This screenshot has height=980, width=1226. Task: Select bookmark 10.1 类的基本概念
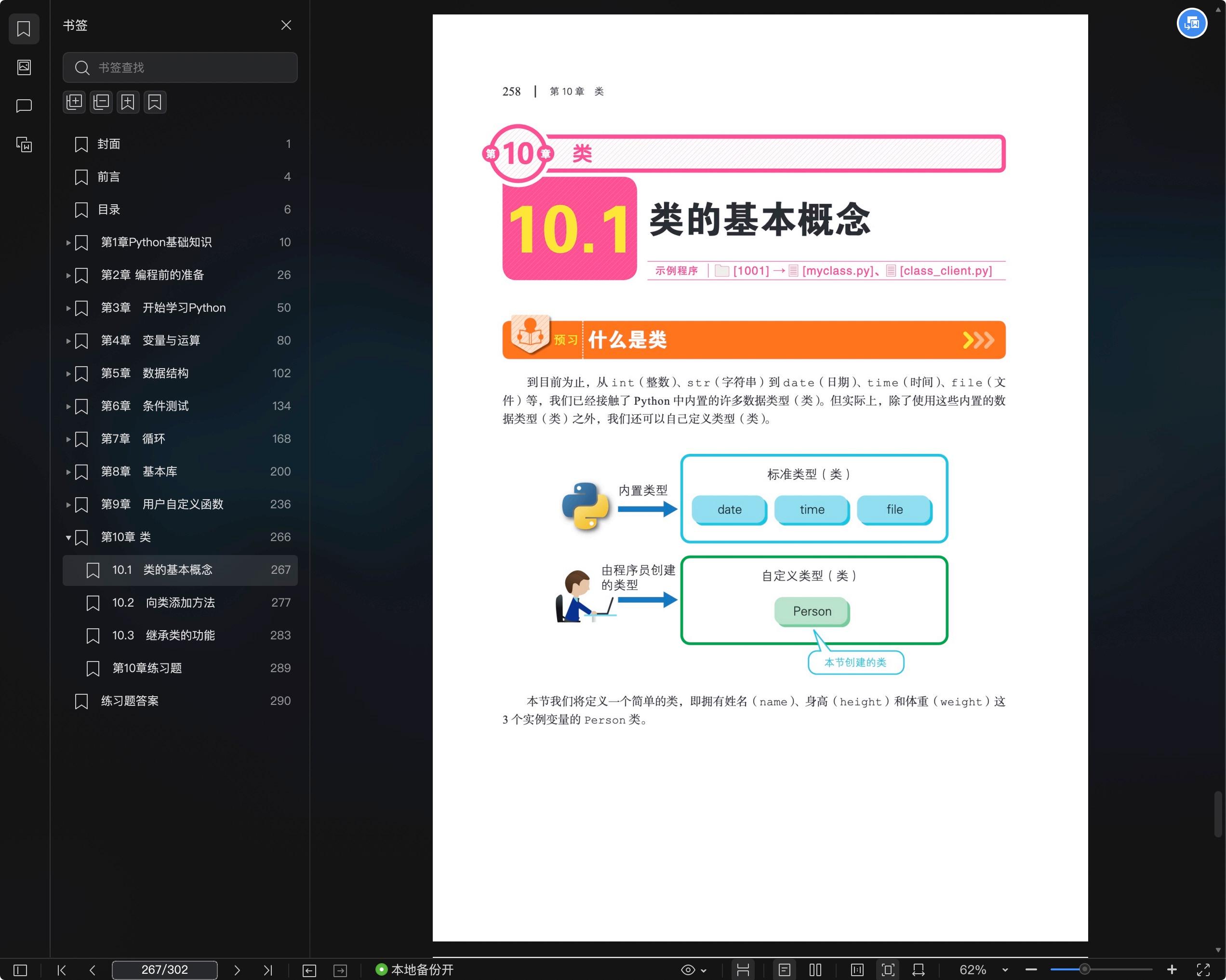coord(180,570)
